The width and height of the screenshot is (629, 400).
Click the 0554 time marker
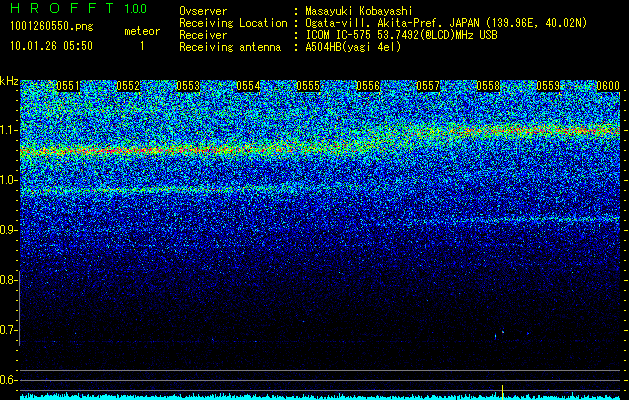point(248,86)
